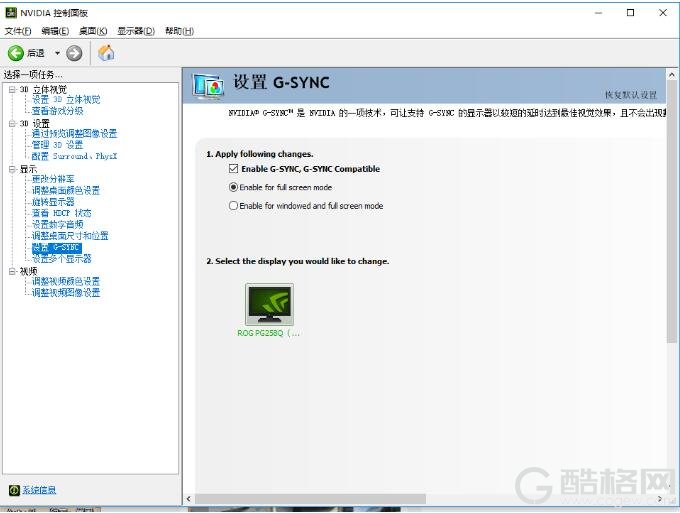Open the 帮助(H) menu

coord(179,31)
